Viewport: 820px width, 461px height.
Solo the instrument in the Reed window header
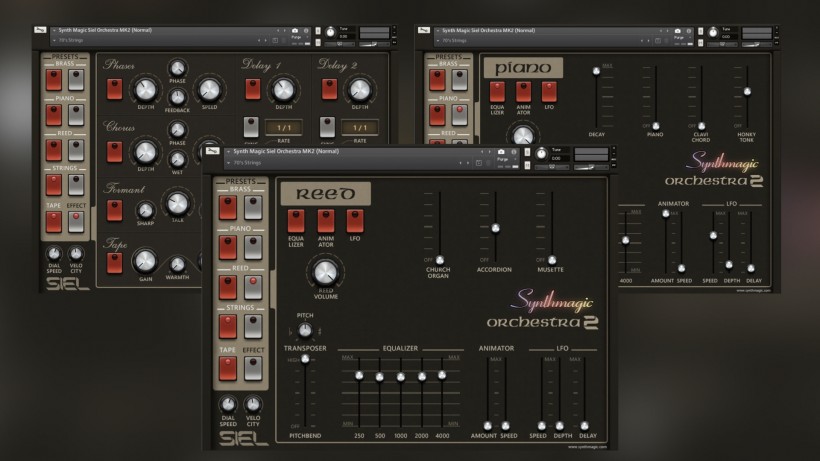527,152
